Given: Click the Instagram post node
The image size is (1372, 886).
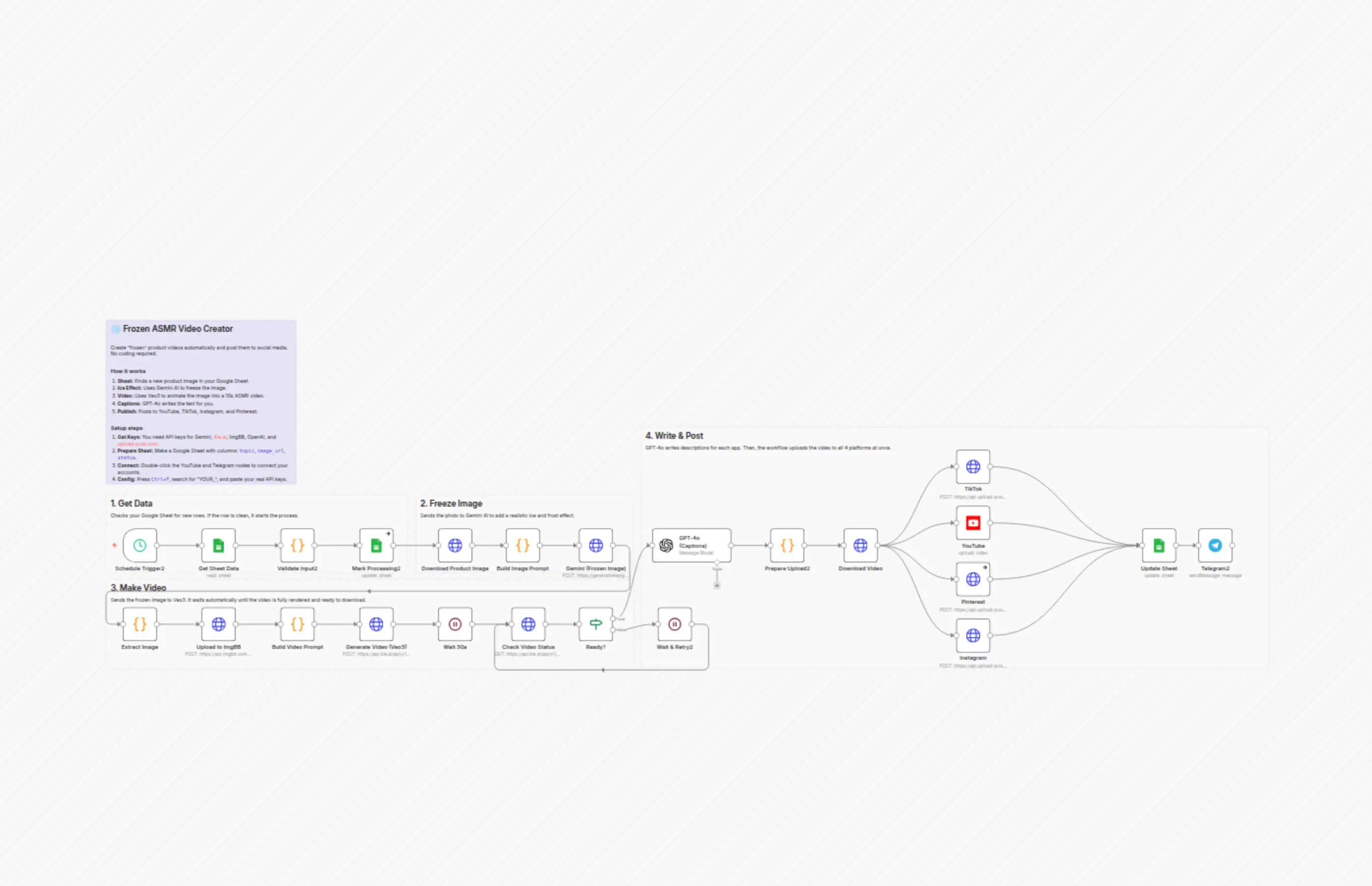Looking at the screenshot, I should click(973, 636).
